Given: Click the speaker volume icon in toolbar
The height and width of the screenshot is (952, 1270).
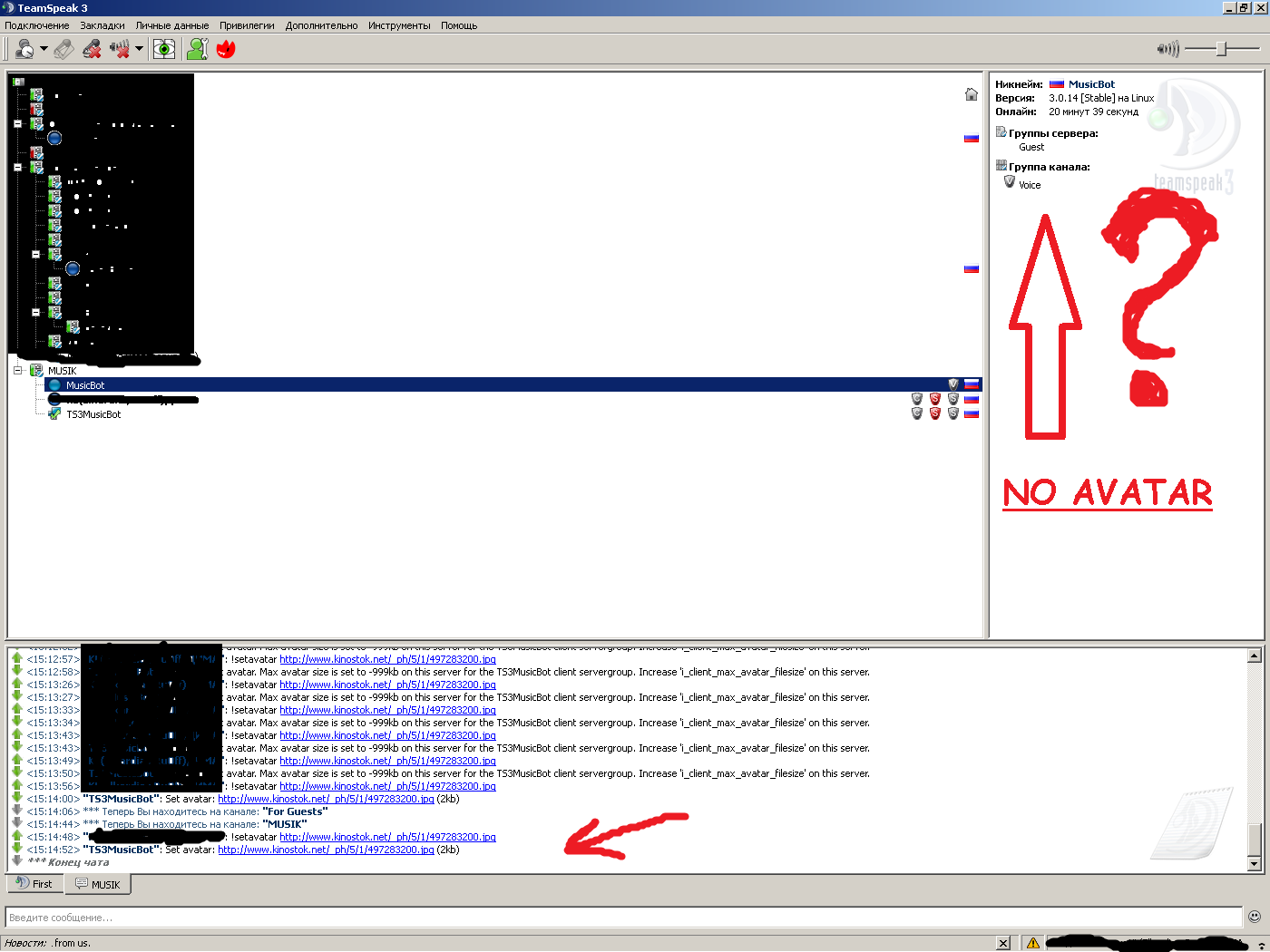Looking at the screenshot, I should pos(1168,49).
